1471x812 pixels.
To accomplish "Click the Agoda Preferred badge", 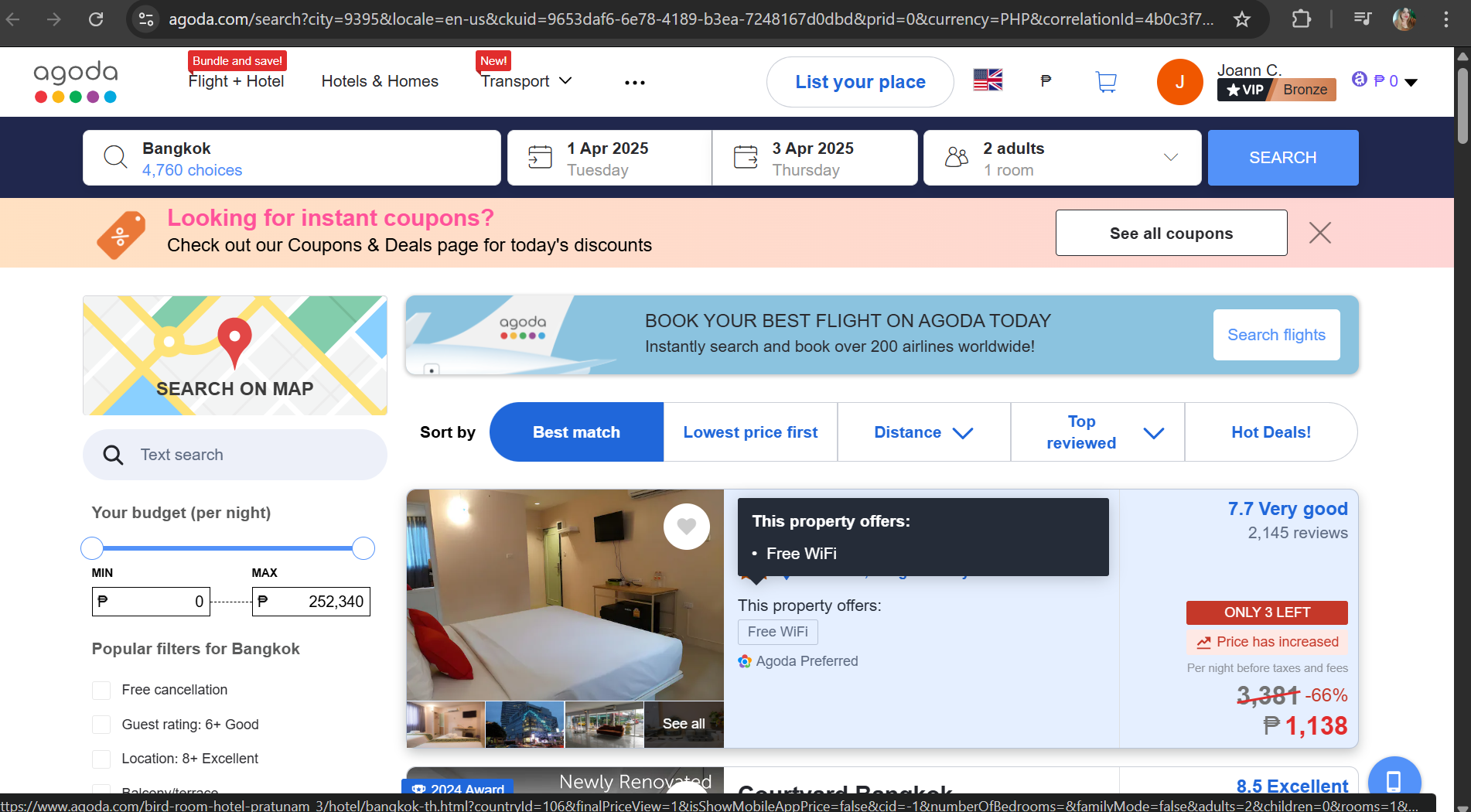I will (x=798, y=661).
